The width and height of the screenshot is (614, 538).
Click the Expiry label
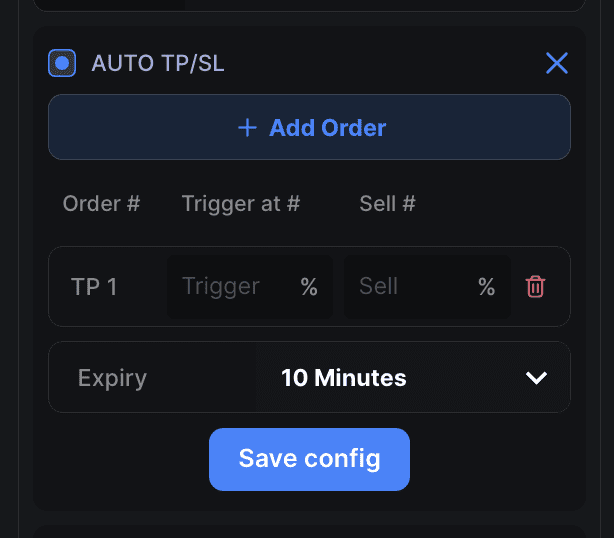click(x=112, y=378)
